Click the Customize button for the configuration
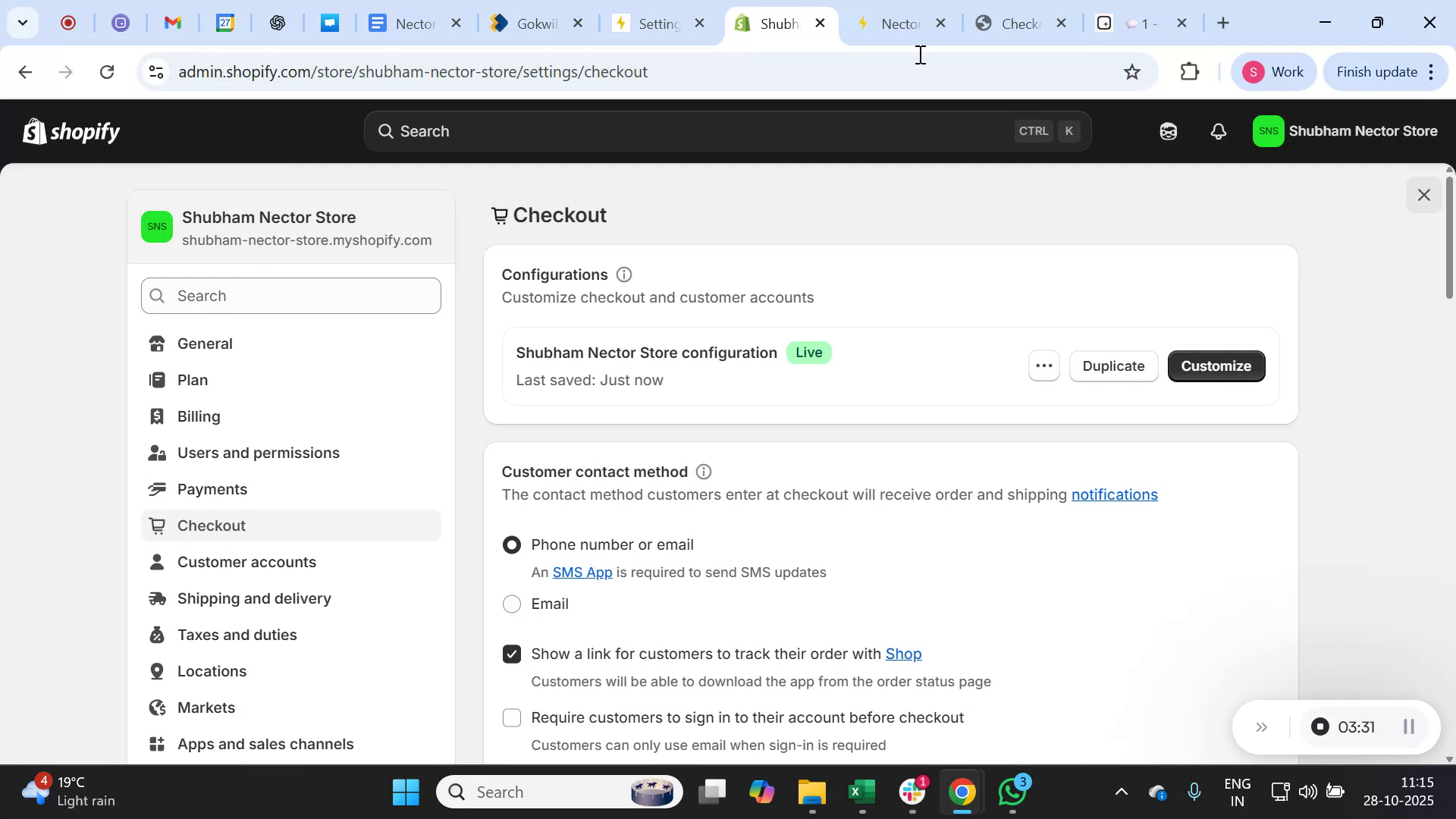 pos(1216,366)
